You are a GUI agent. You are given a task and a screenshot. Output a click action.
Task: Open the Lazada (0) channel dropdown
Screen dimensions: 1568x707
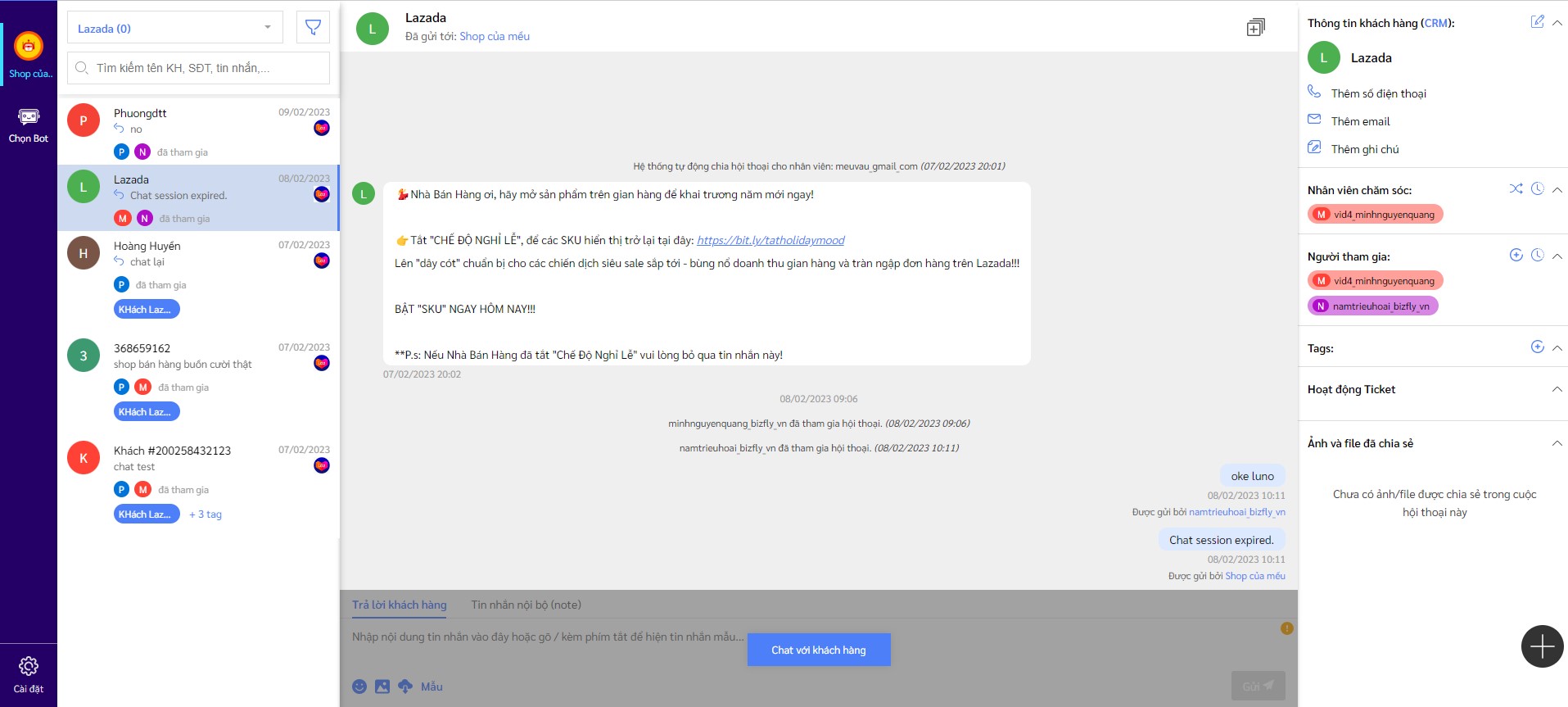pos(175,28)
